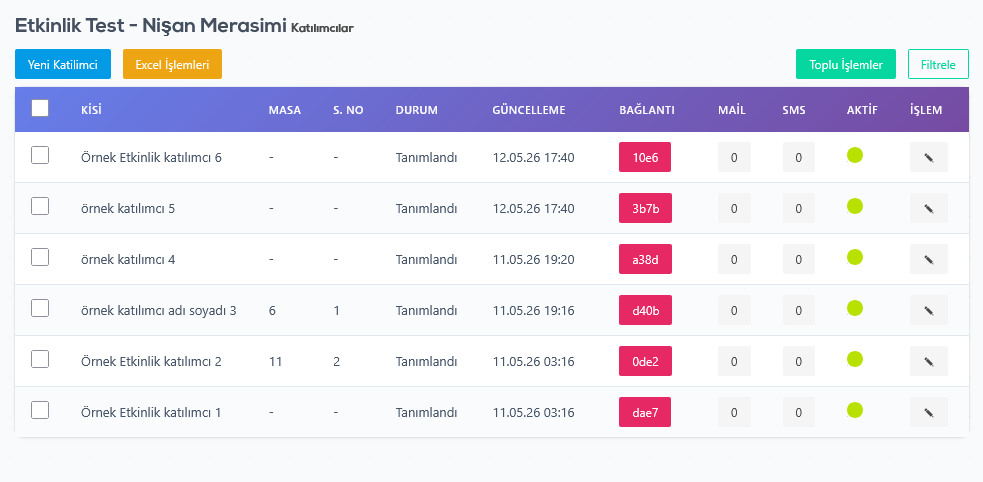The height and width of the screenshot is (482, 983).
Task: Click the MAİL column header
Action: tap(732, 110)
